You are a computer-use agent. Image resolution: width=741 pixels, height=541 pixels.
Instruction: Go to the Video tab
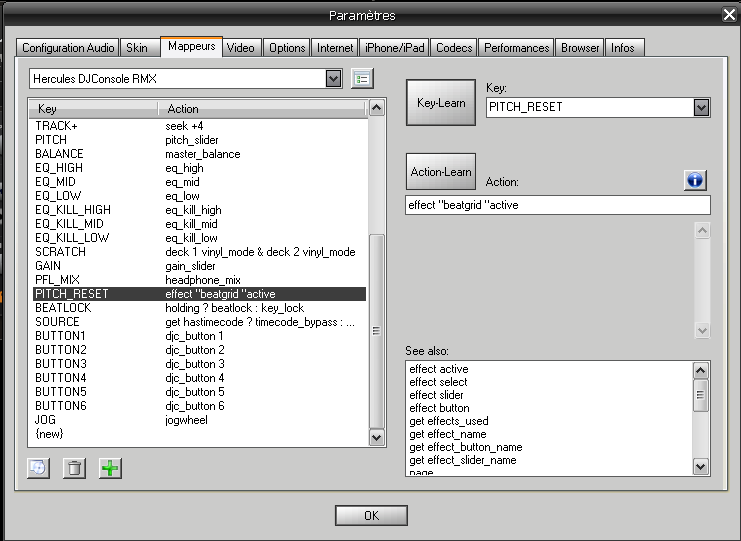[x=241, y=48]
